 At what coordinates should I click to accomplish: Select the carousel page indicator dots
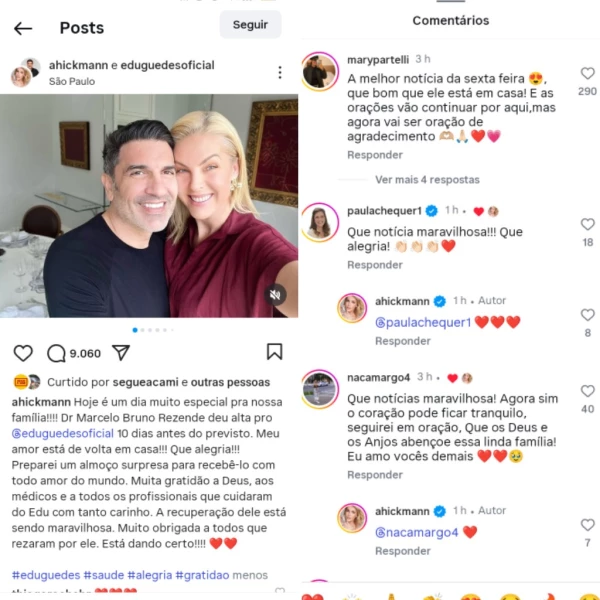coord(153,330)
